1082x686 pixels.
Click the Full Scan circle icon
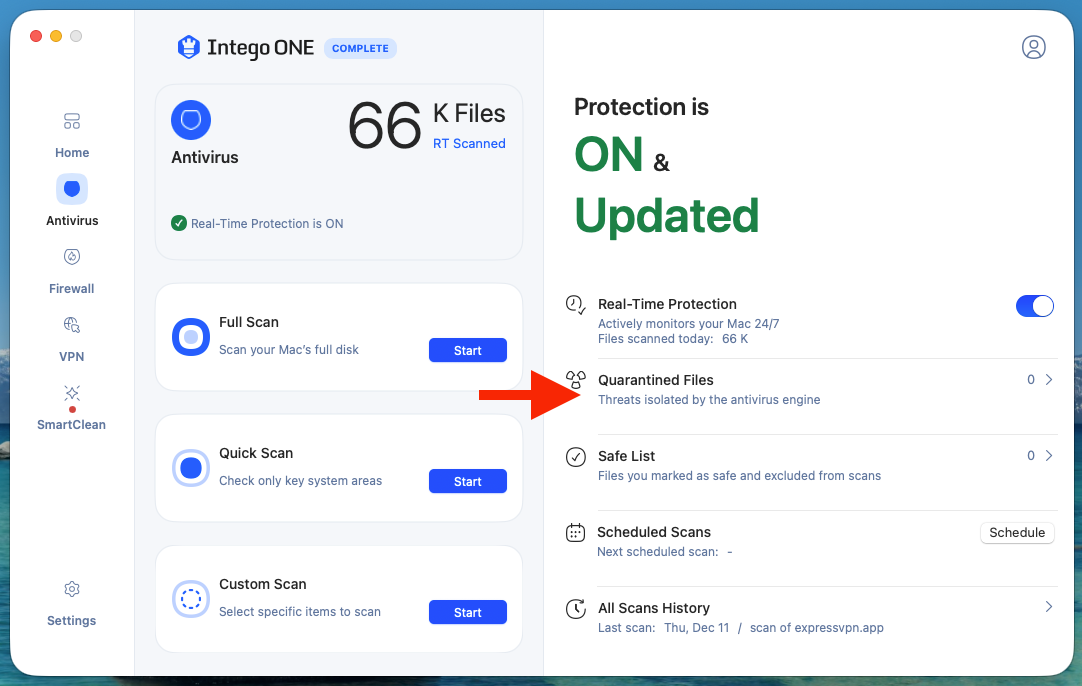[191, 337]
